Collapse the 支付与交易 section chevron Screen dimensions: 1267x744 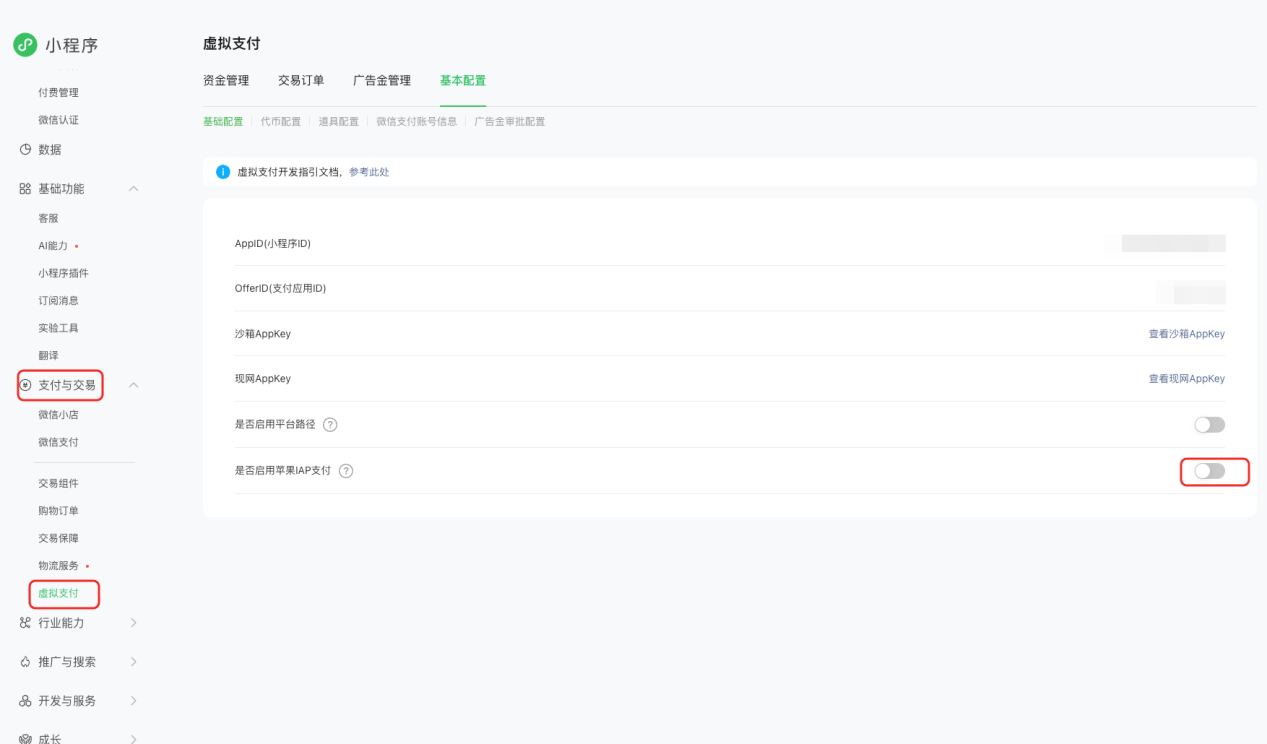pos(134,385)
